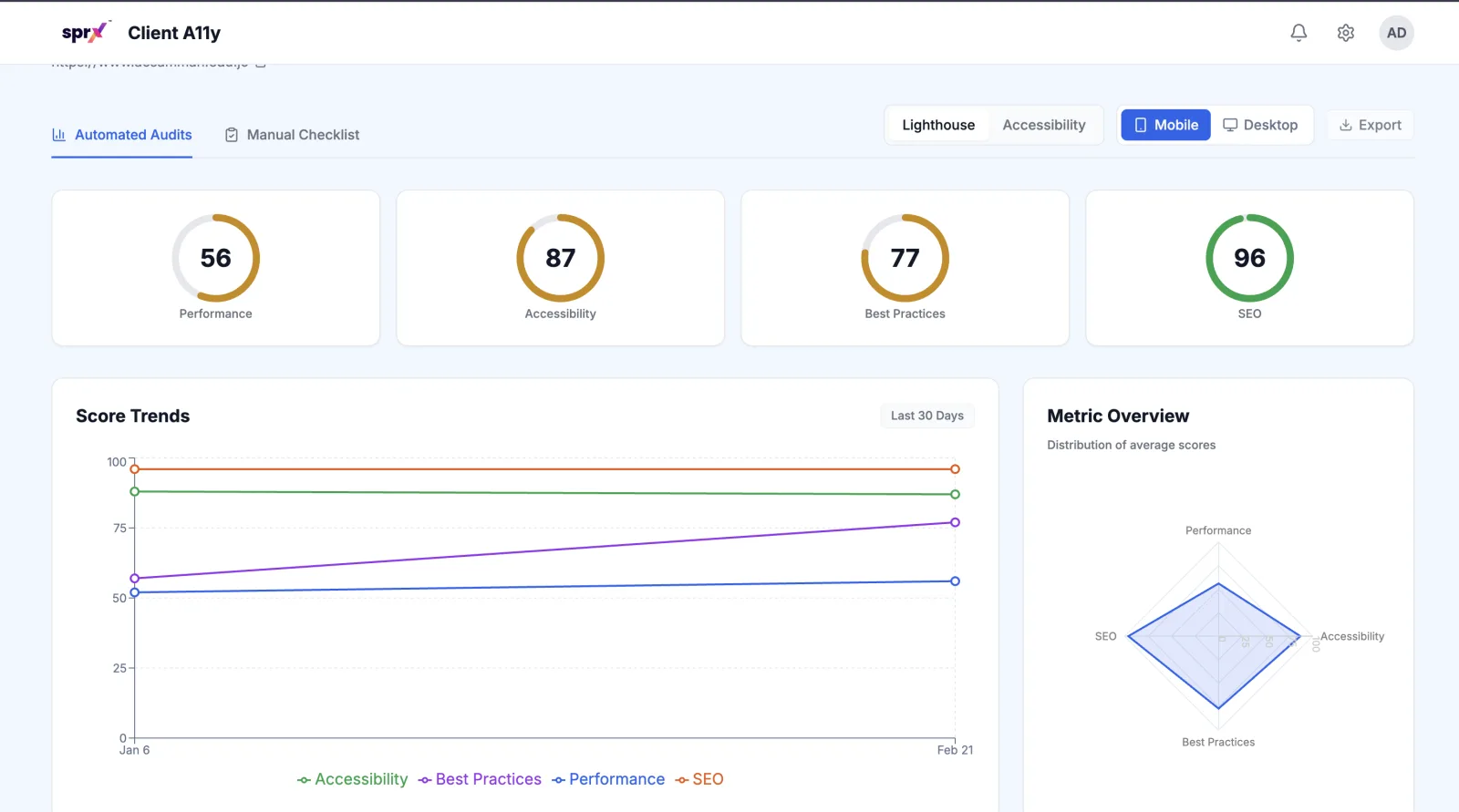This screenshot has height=812, width=1459.
Task: Click the Performance label on the radar chart
Action: [1218, 530]
